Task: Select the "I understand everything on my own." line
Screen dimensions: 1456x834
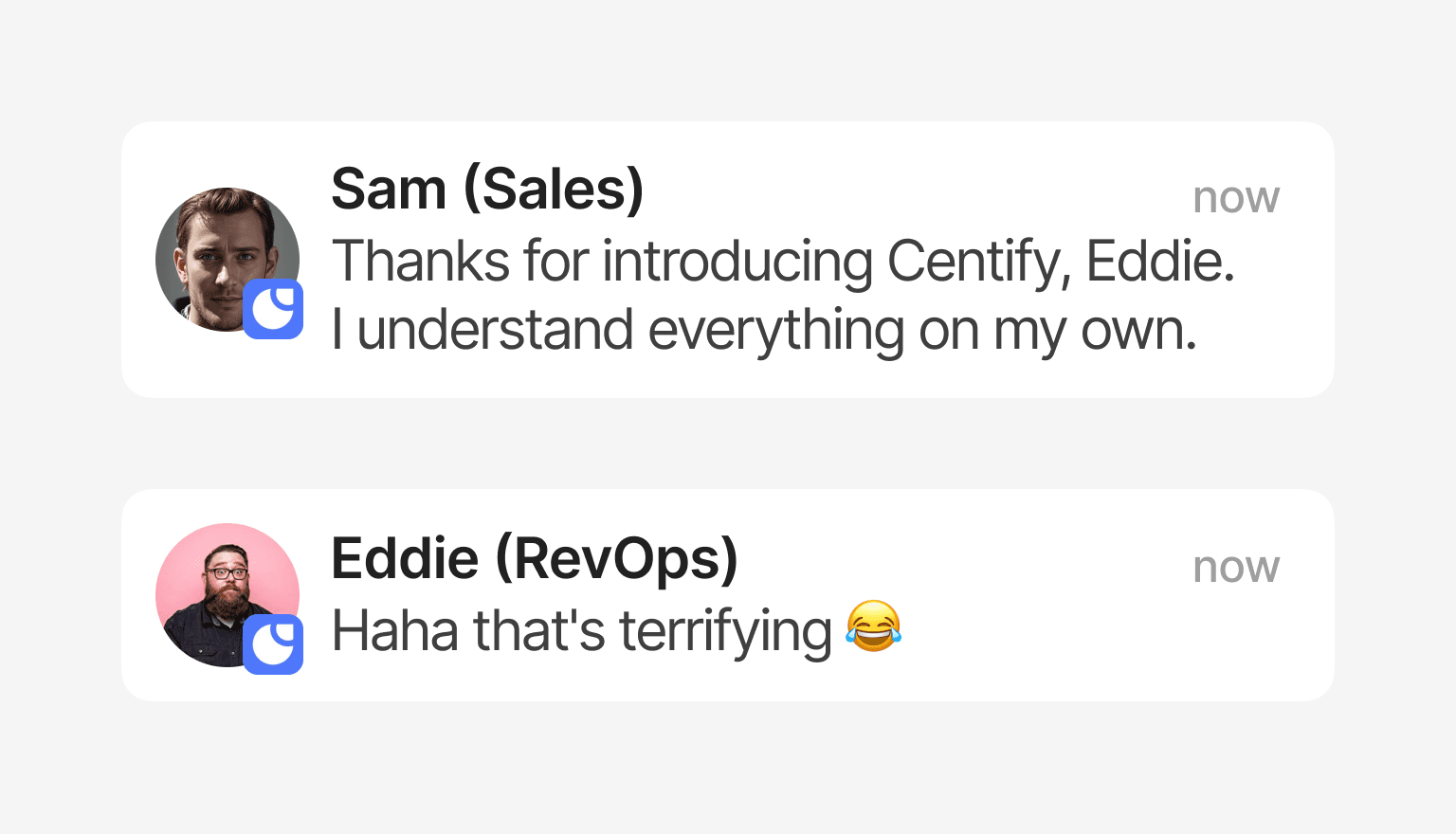Action: [764, 331]
